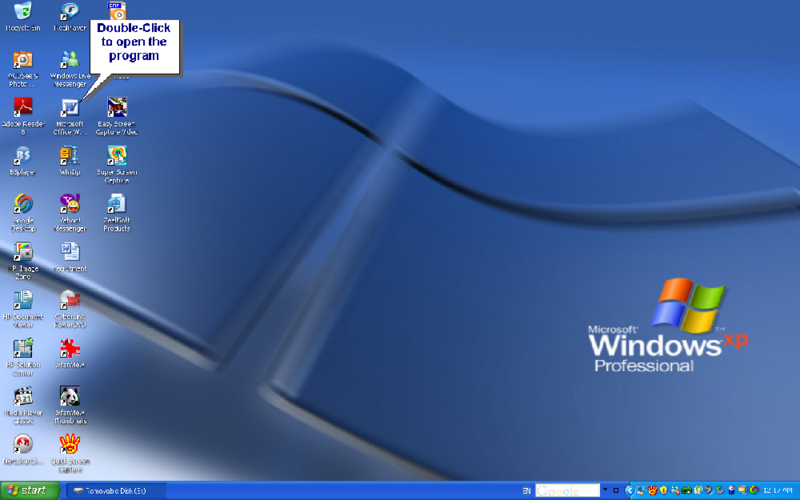Open the Windows Start menu

coord(30,490)
